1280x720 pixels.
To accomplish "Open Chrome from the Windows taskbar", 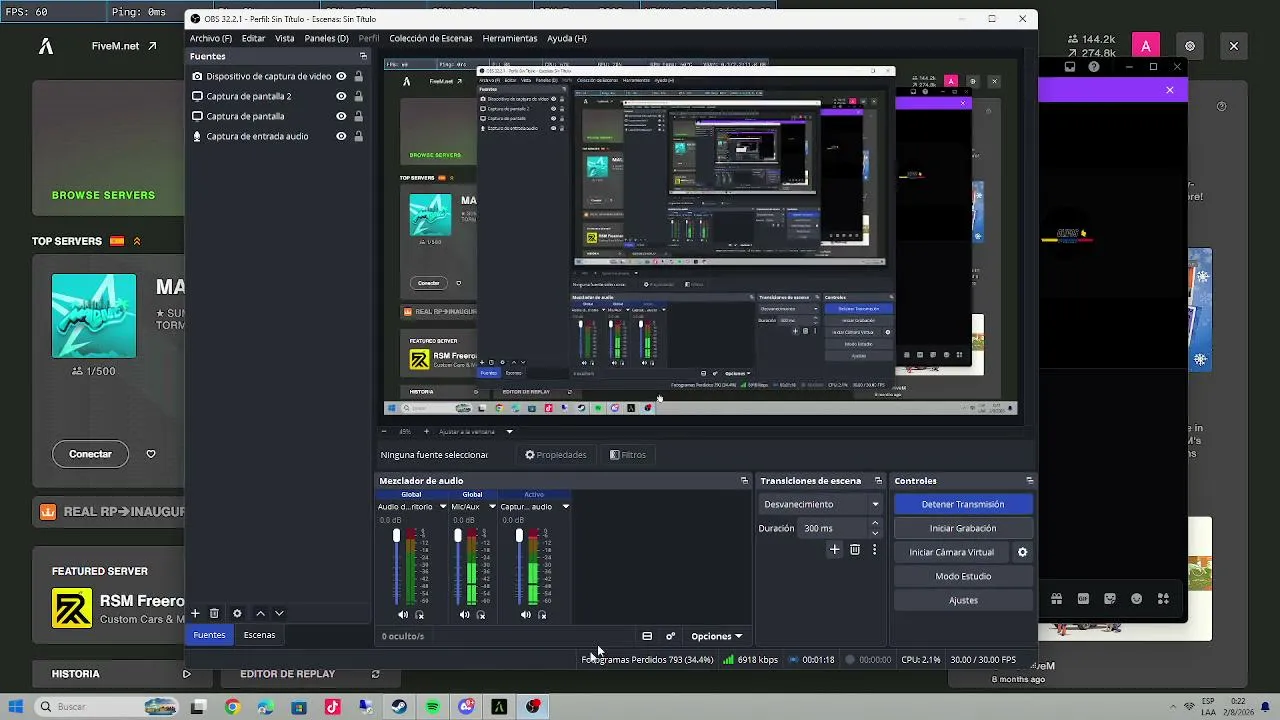I will point(232,707).
